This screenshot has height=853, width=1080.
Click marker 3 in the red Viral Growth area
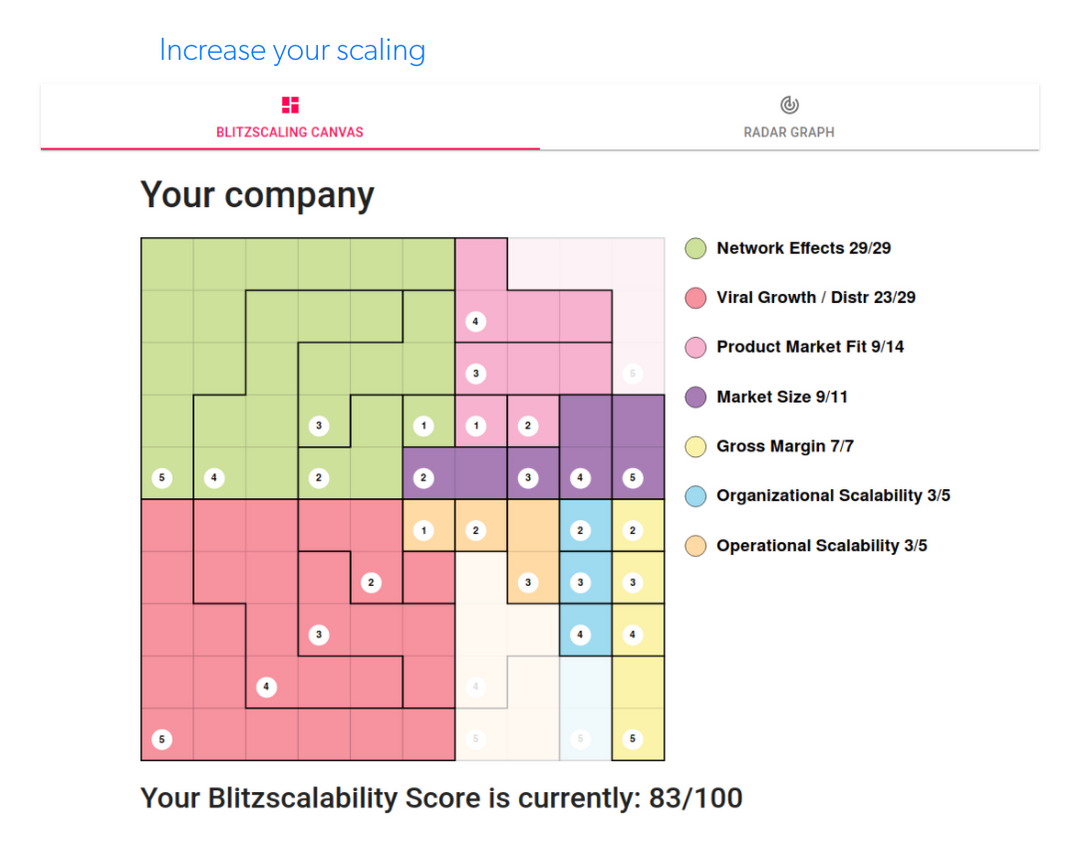(319, 634)
